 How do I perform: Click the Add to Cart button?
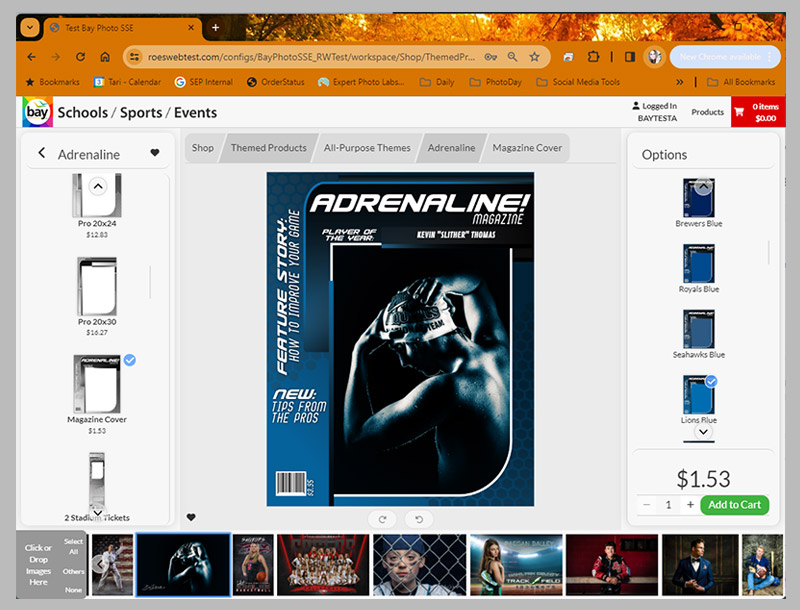(735, 505)
